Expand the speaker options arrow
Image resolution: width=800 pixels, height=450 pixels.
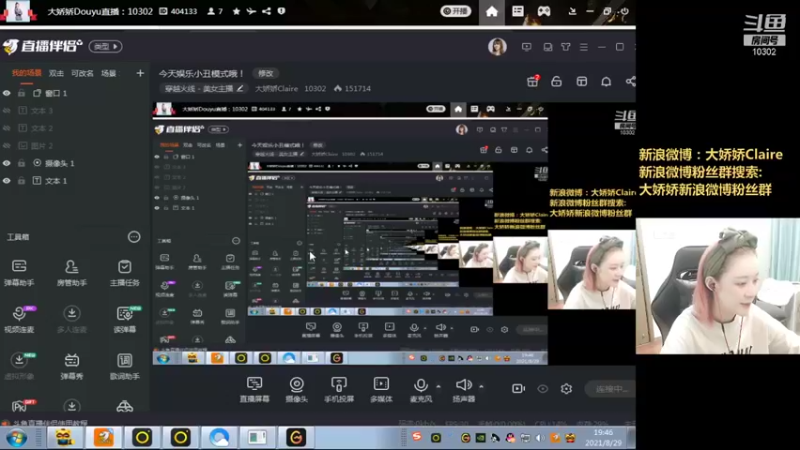click(x=481, y=386)
